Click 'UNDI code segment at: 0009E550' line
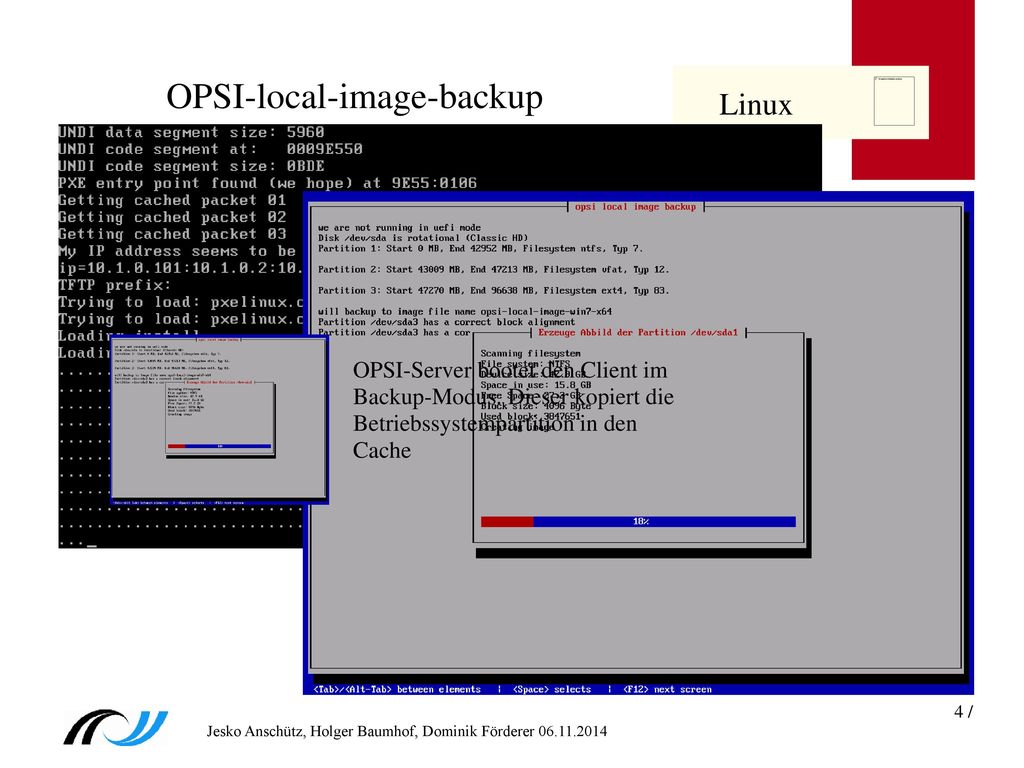 (x=210, y=150)
